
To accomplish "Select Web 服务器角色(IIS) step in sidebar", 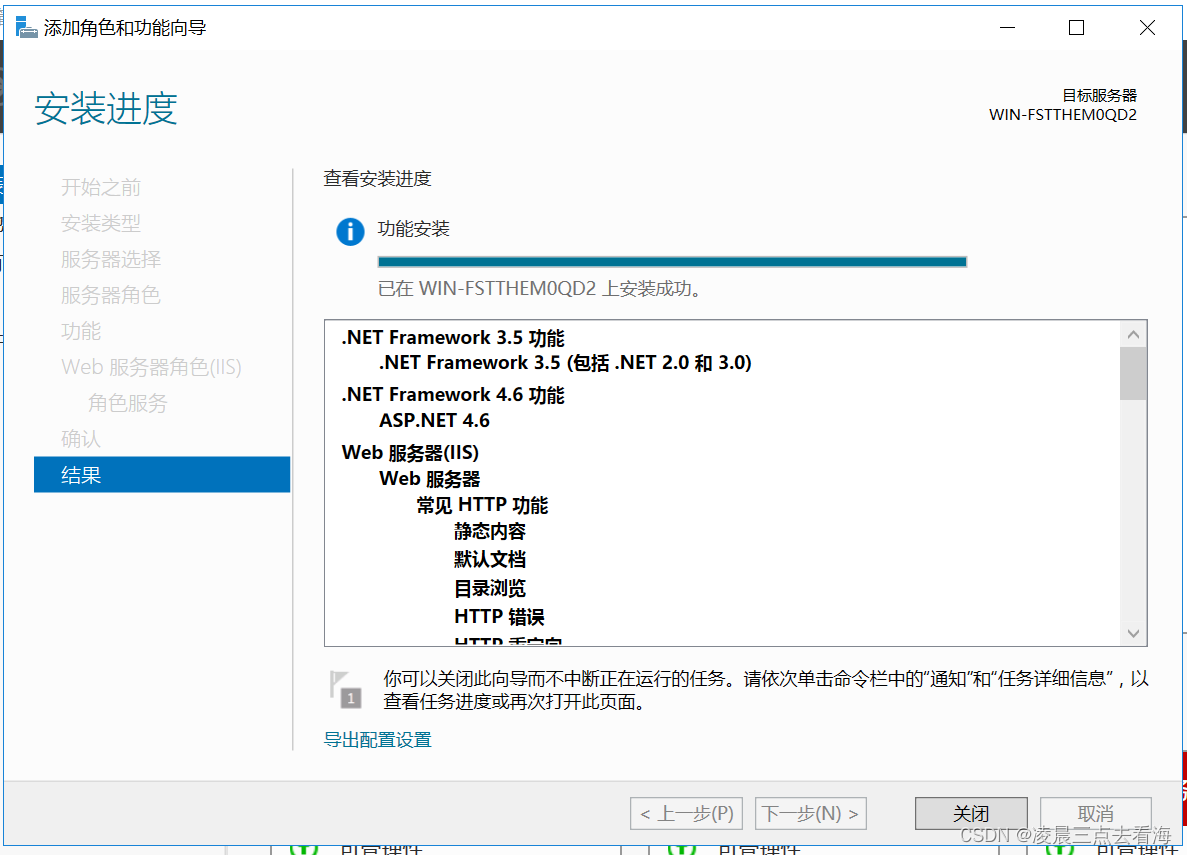I will pyautogui.click(x=151, y=367).
